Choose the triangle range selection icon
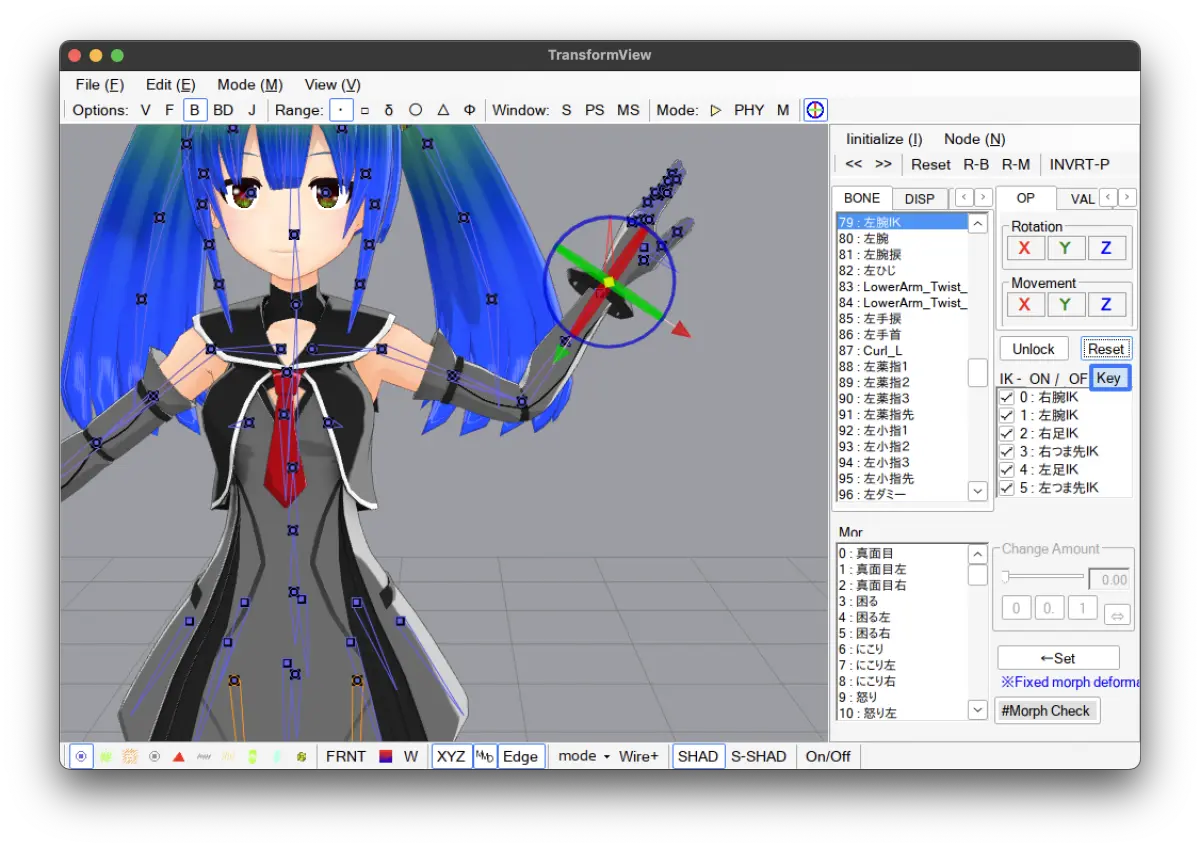The width and height of the screenshot is (1200, 848). (x=443, y=110)
